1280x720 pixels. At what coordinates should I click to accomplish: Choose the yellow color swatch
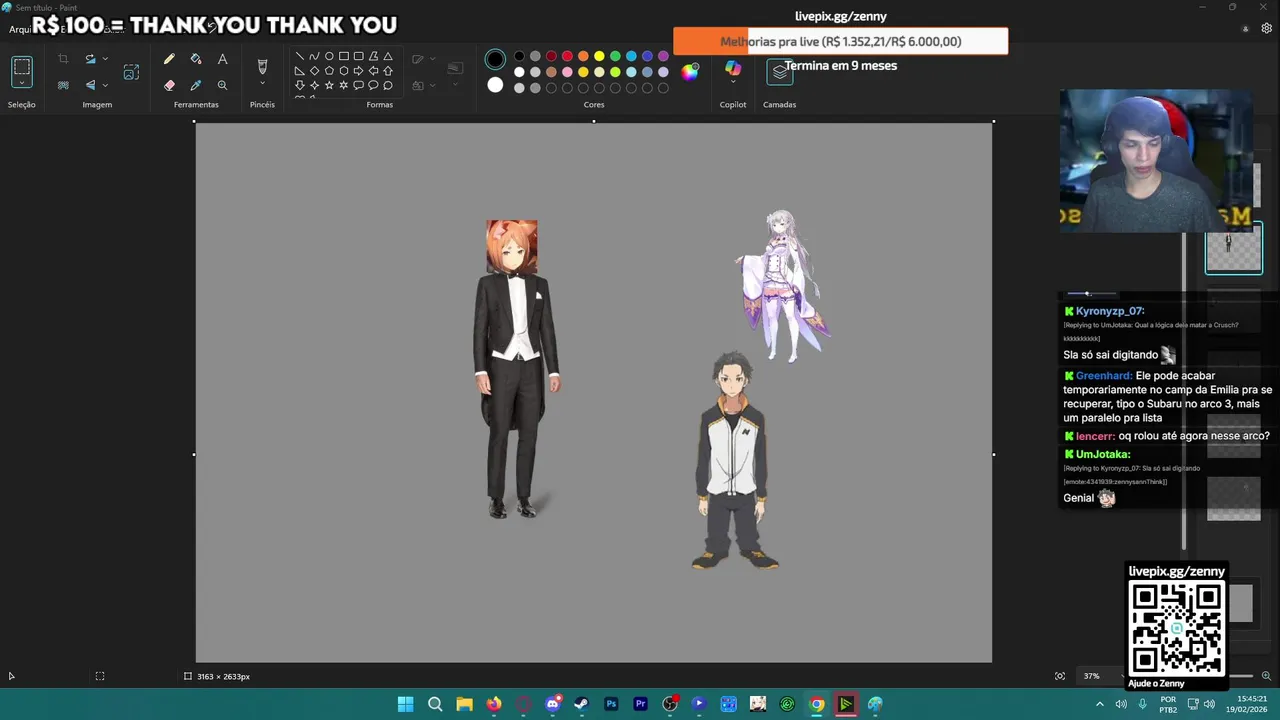[x=599, y=56]
